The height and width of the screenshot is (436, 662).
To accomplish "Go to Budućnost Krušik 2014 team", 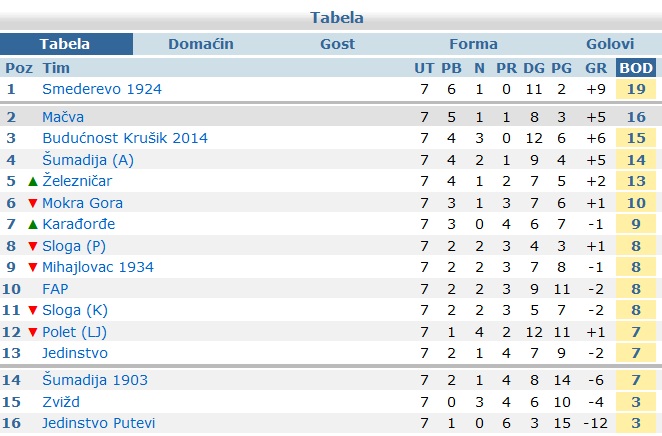I will [125, 138].
